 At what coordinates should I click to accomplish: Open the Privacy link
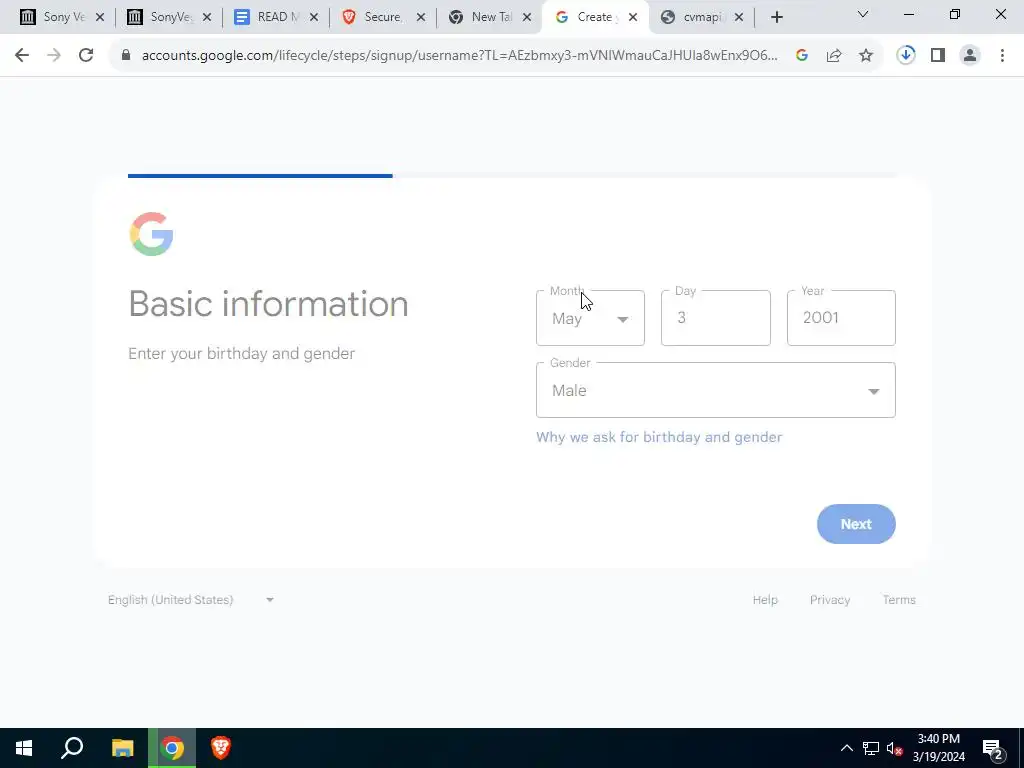click(x=830, y=600)
